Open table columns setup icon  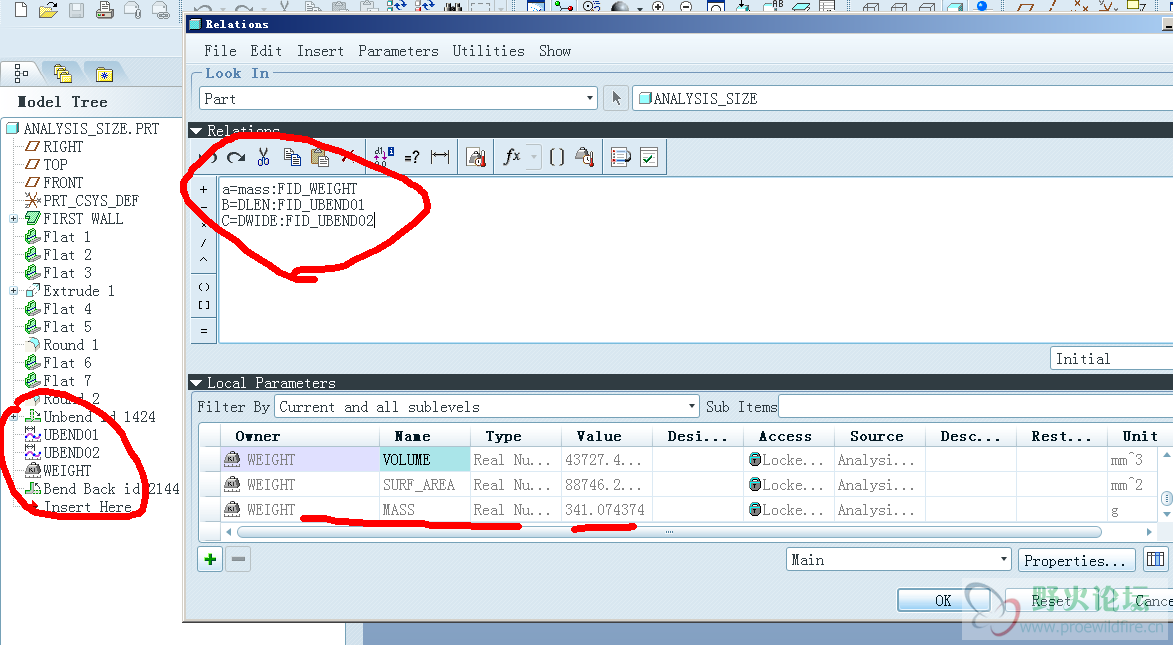(x=1156, y=560)
